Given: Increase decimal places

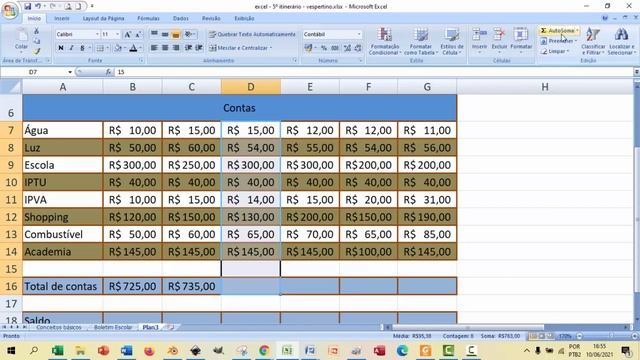Looking at the screenshot, I should (347, 48).
